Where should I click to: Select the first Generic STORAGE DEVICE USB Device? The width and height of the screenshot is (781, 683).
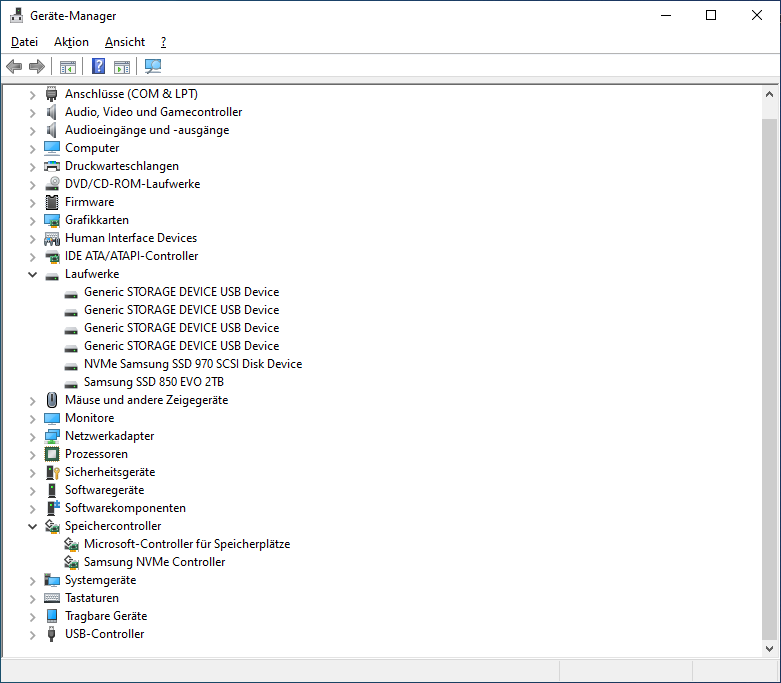pos(181,292)
